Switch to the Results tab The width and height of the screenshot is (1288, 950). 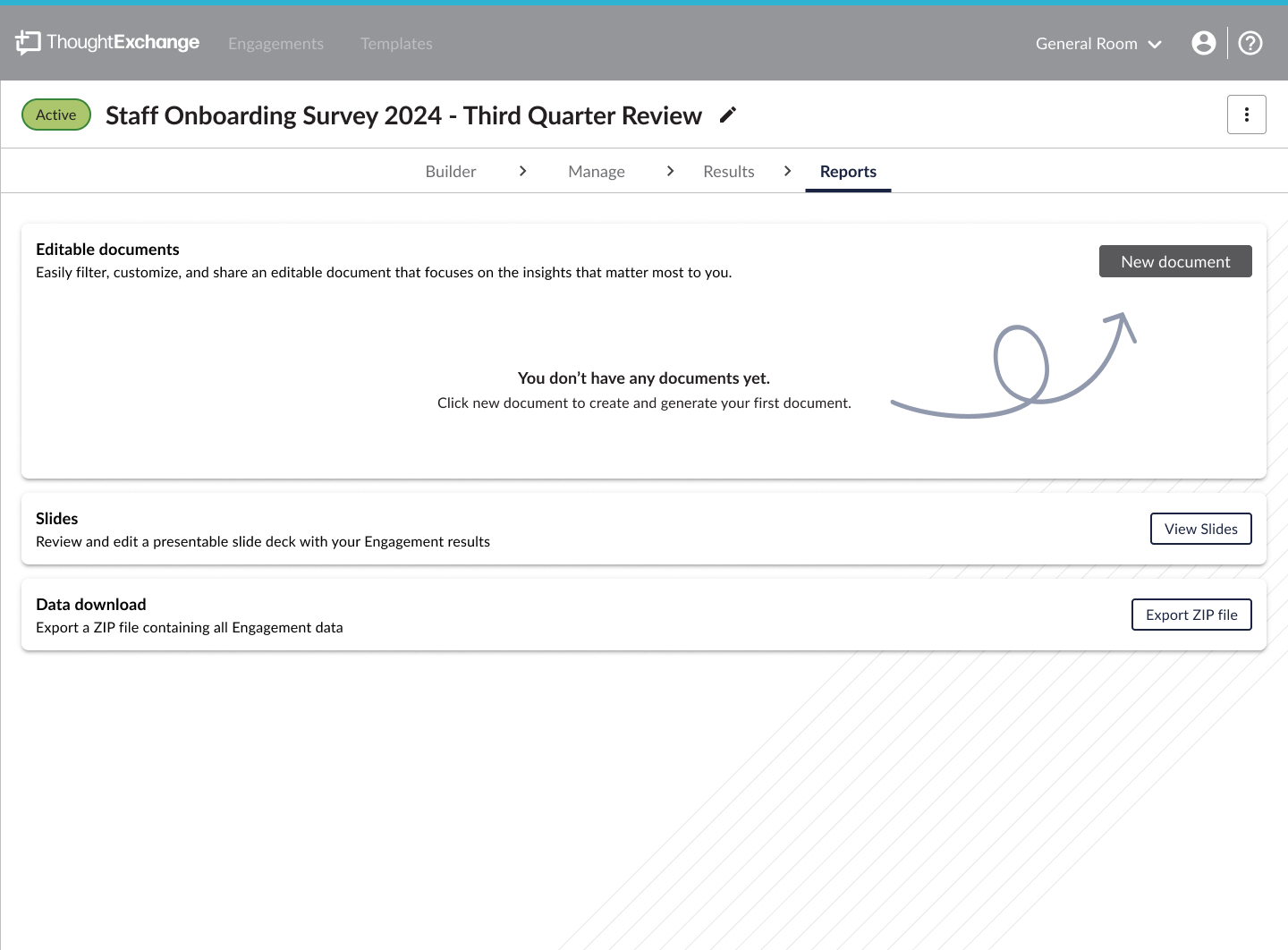729,172
